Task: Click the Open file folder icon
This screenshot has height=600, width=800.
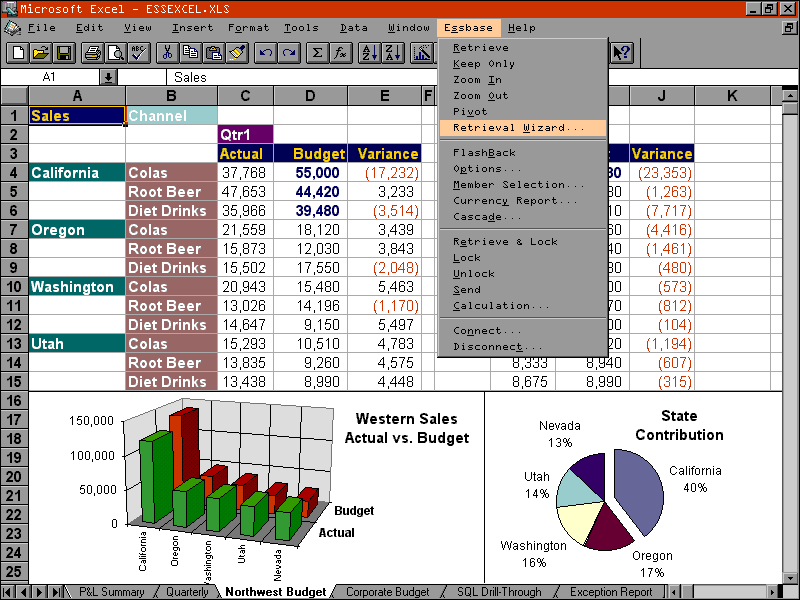Action: (41, 53)
